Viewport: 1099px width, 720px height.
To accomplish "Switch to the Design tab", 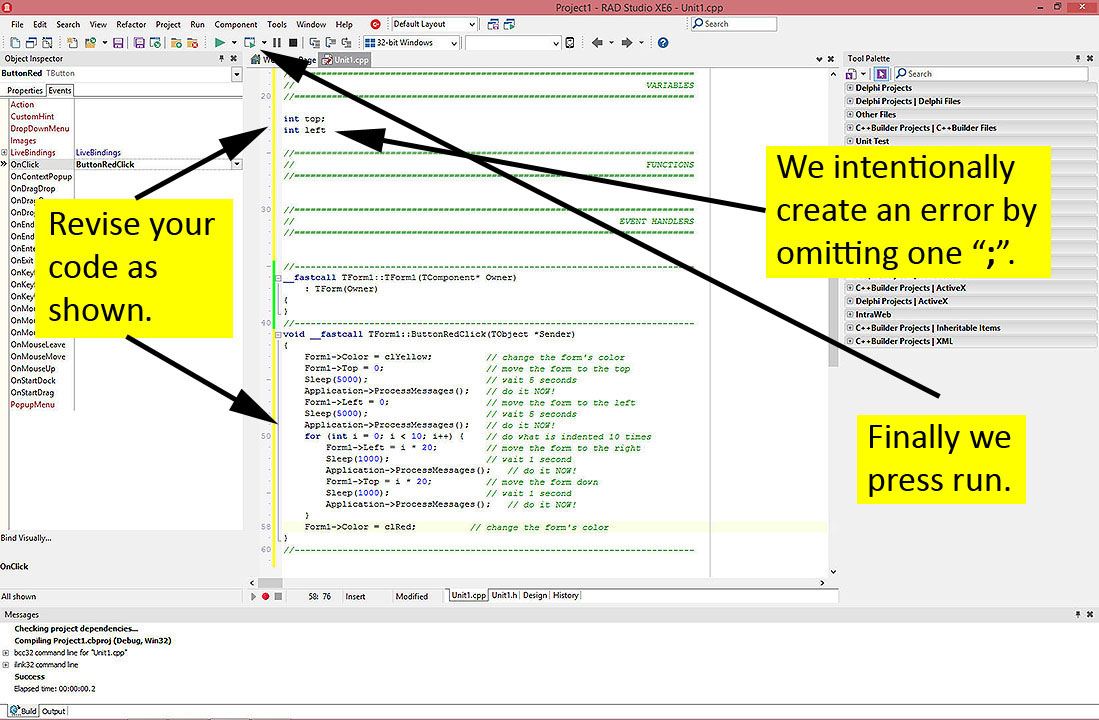I will pyautogui.click(x=535, y=595).
